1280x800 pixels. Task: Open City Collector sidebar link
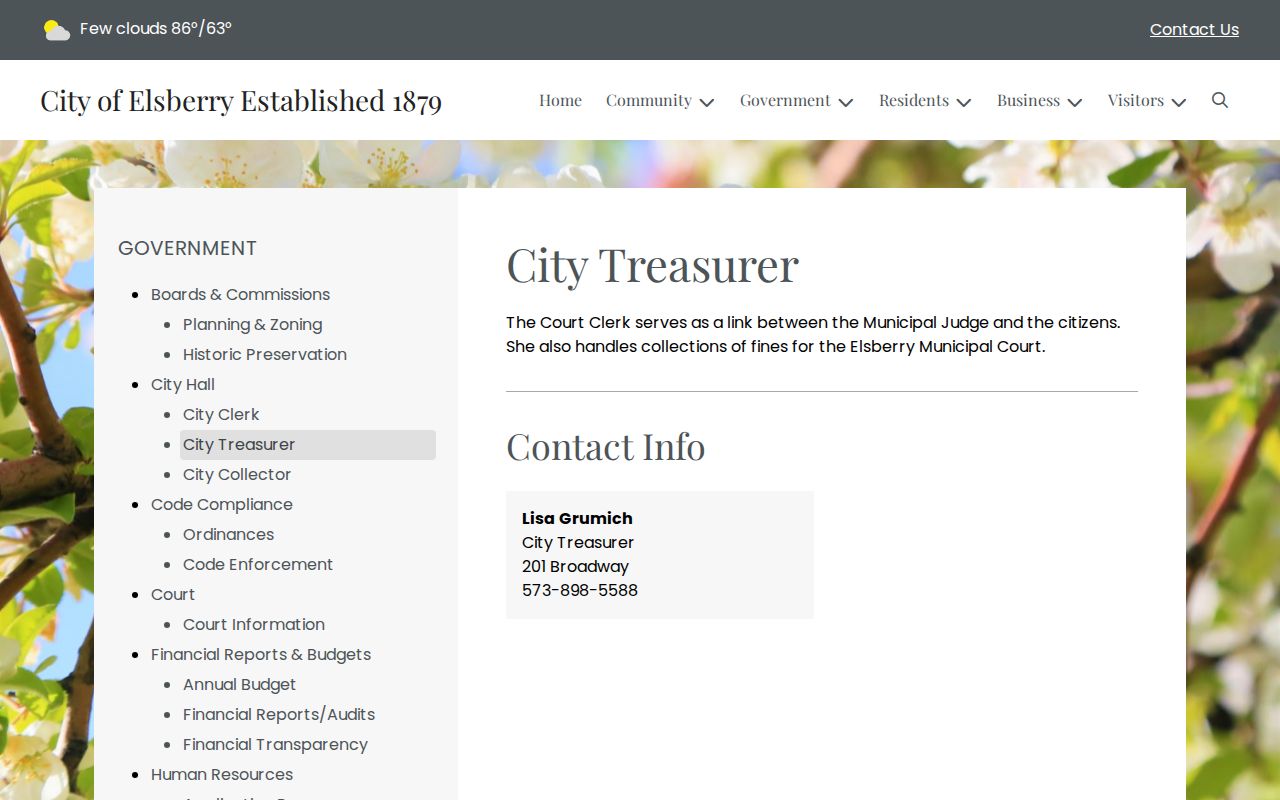(237, 474)
